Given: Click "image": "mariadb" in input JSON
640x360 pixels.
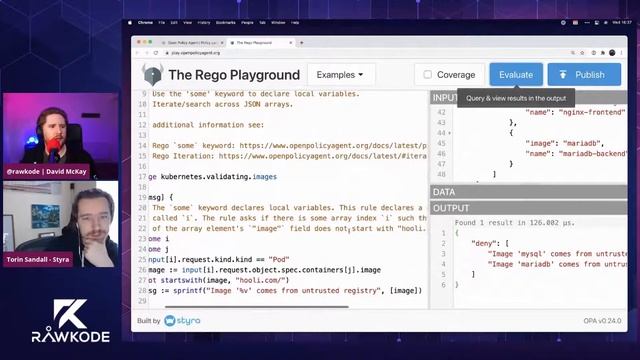Looking at the screenshot, I should 565,143.
